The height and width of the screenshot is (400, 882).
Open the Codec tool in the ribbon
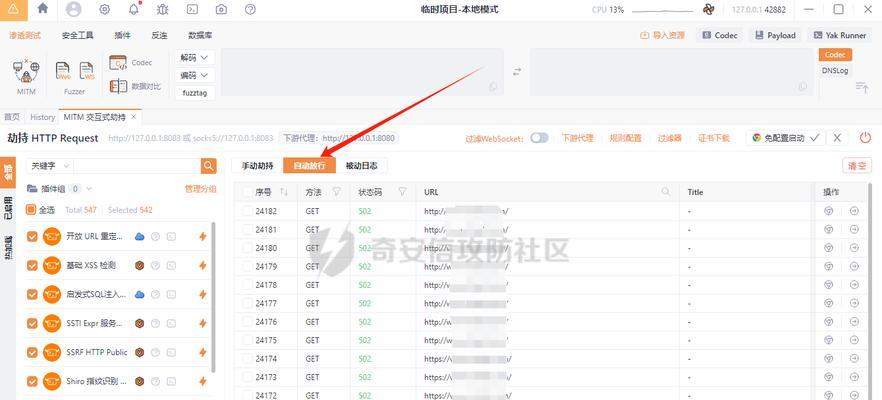tap(130, 62)
